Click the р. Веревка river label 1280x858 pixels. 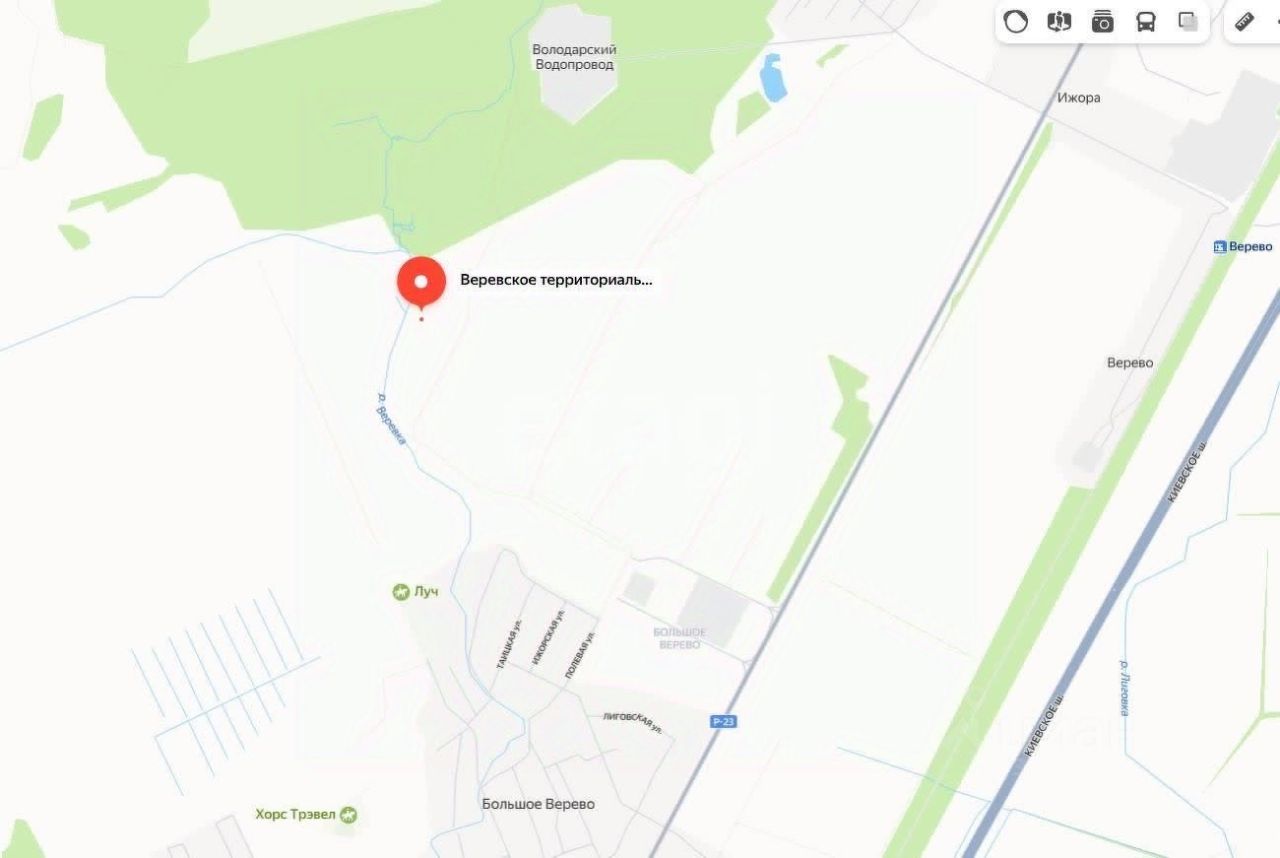[391, 418]
